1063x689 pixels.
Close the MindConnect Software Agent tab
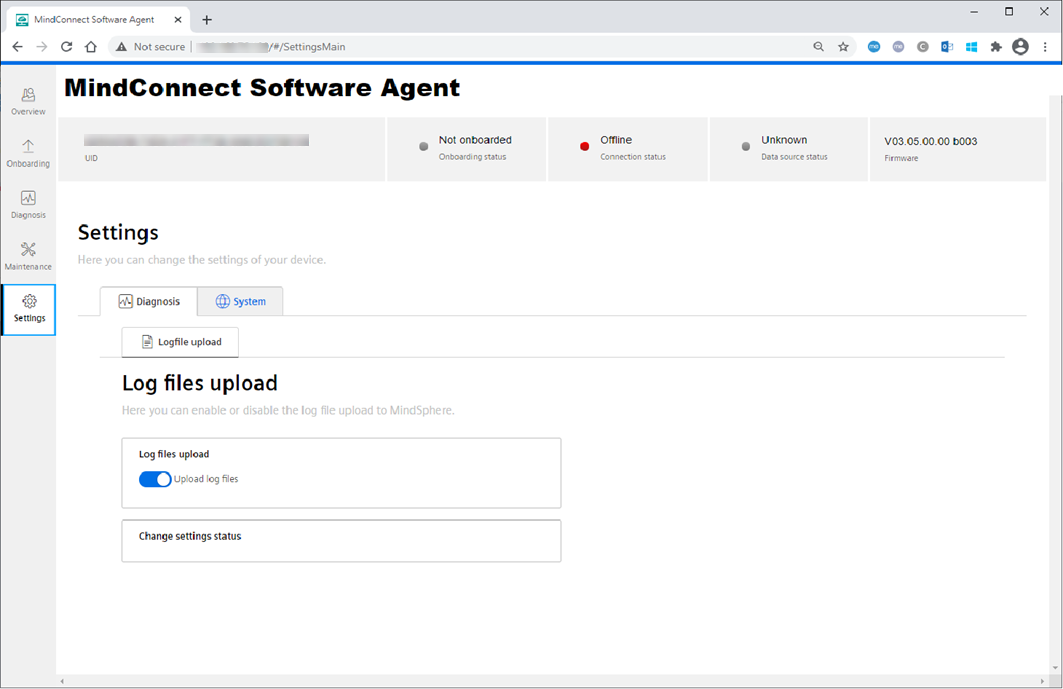178,20
